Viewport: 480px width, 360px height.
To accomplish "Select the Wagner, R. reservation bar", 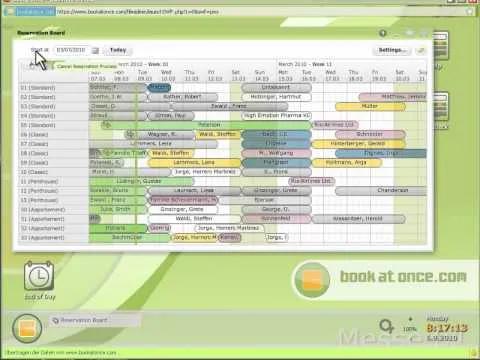I will [160, 134].
